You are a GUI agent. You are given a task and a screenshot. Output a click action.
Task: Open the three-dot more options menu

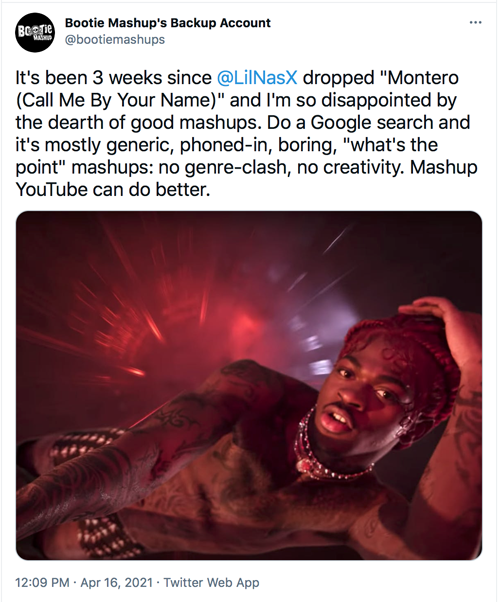(475, 23)
